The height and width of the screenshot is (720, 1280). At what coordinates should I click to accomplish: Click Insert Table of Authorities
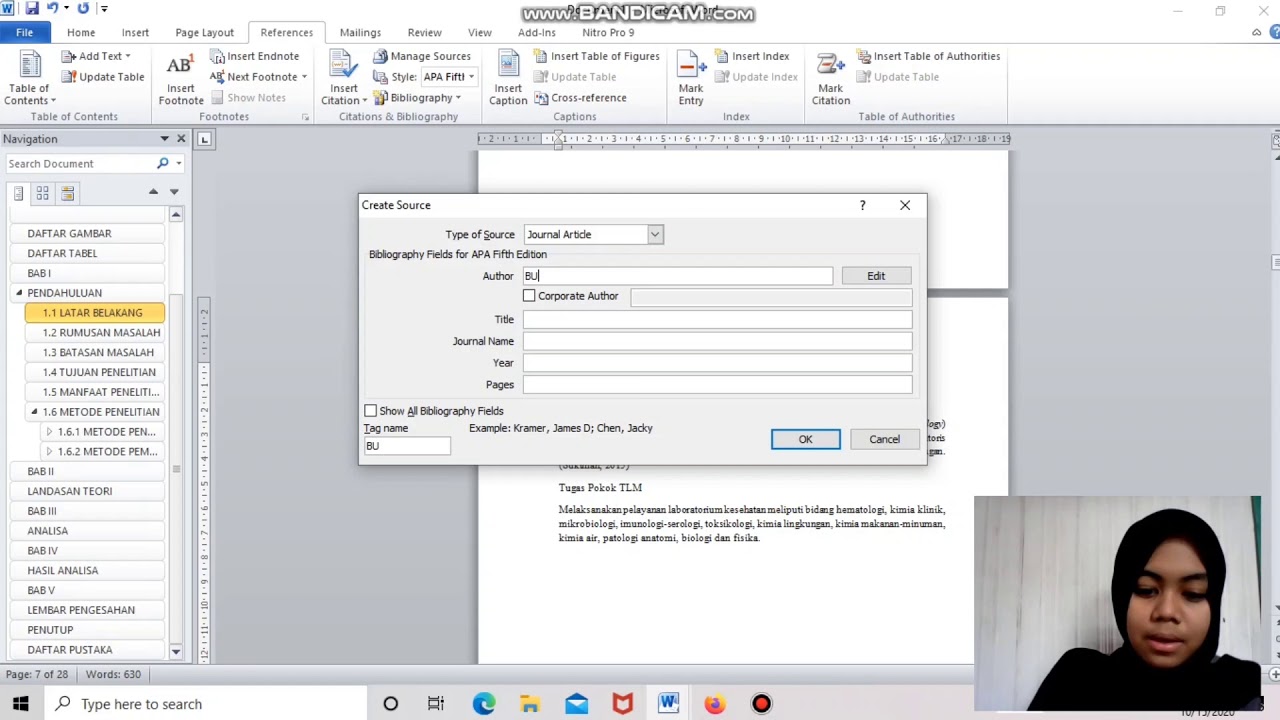click(x=927, y=56)
